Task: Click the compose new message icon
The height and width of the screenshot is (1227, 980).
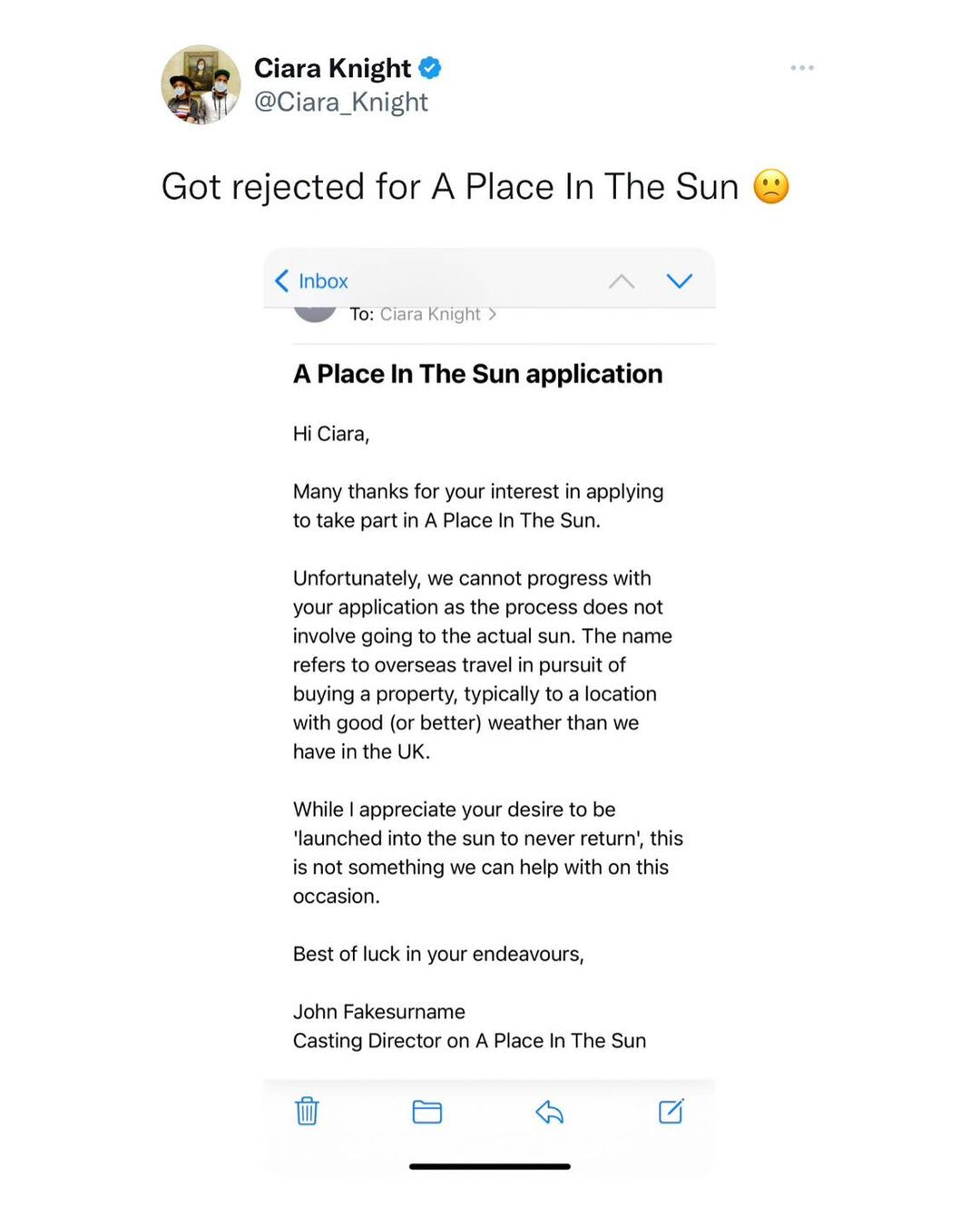Action: tap(671, 1111)
